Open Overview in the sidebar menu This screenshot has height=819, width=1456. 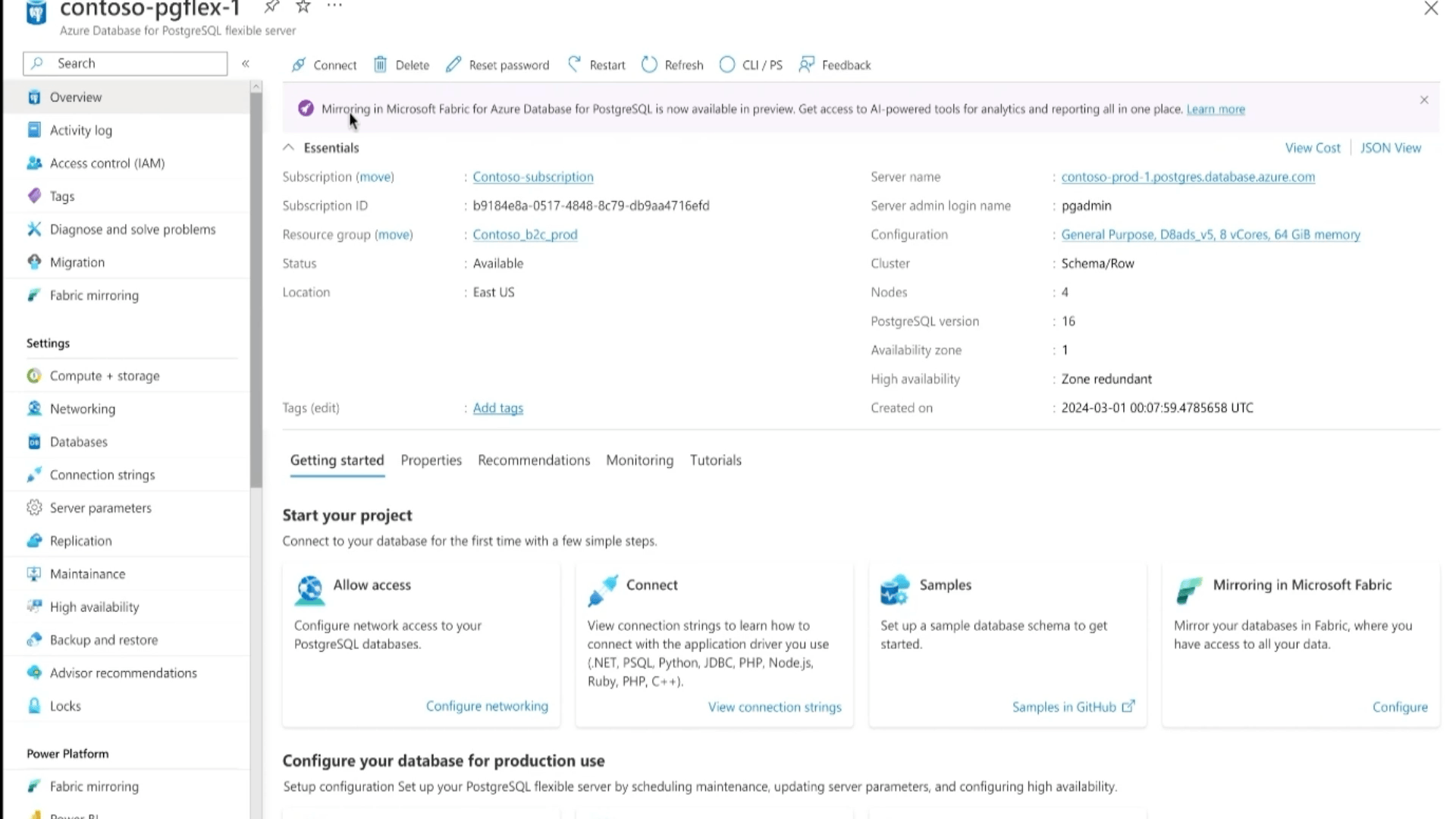pos(127,97)
